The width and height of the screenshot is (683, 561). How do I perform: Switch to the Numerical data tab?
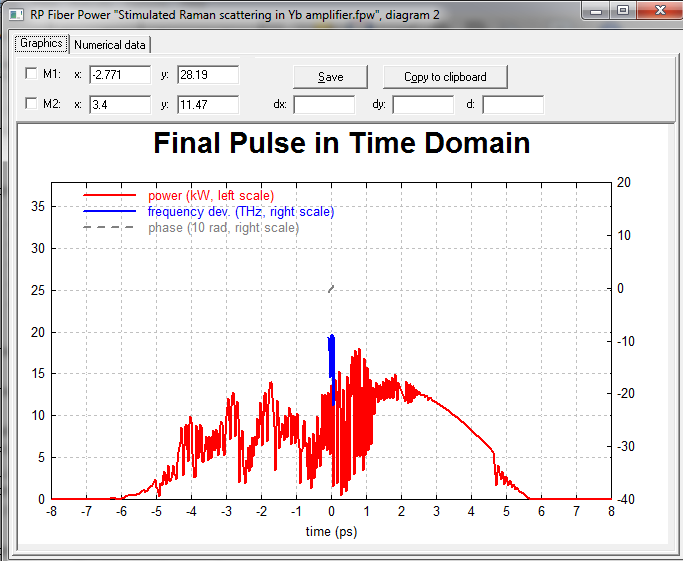(110, 45)
